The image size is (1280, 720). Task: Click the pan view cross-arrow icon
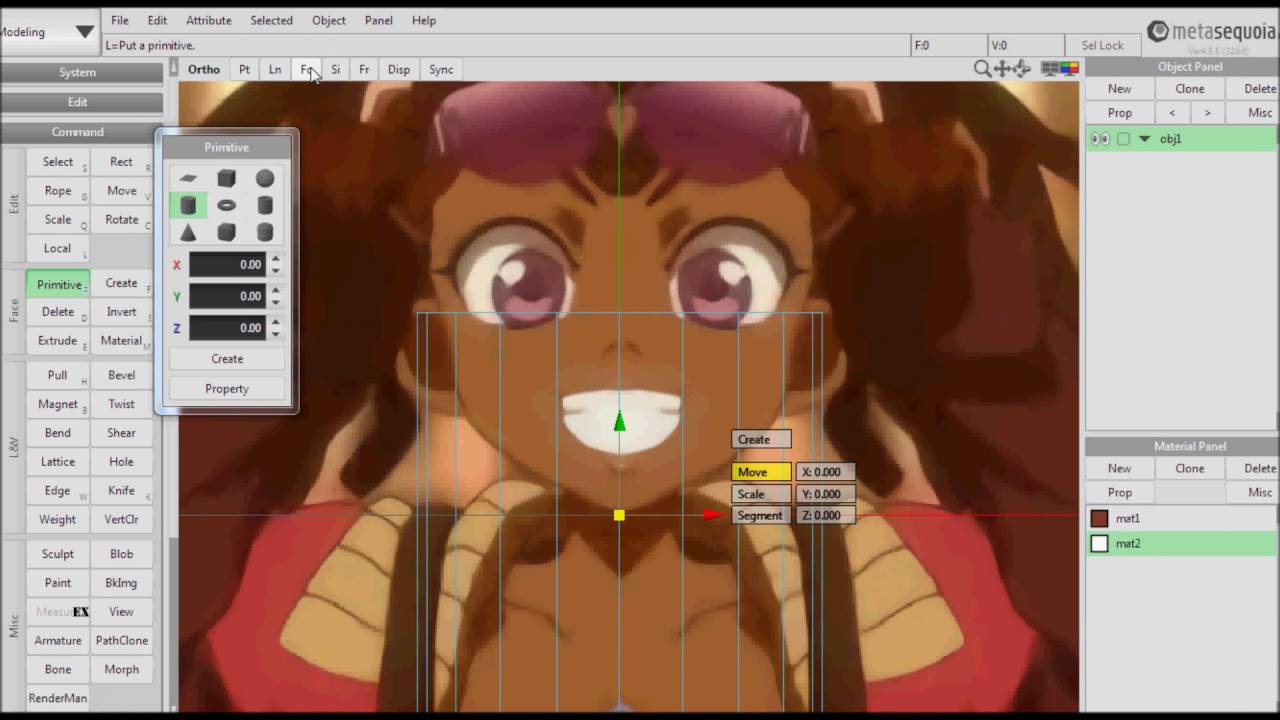(1002, 69)
